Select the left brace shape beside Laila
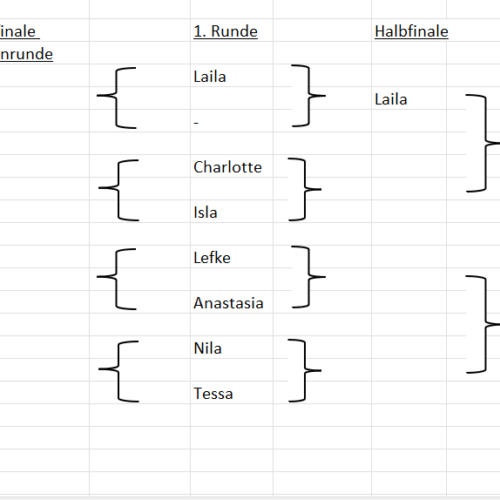Viewport: 500px width, 500px height. (116, 98)
